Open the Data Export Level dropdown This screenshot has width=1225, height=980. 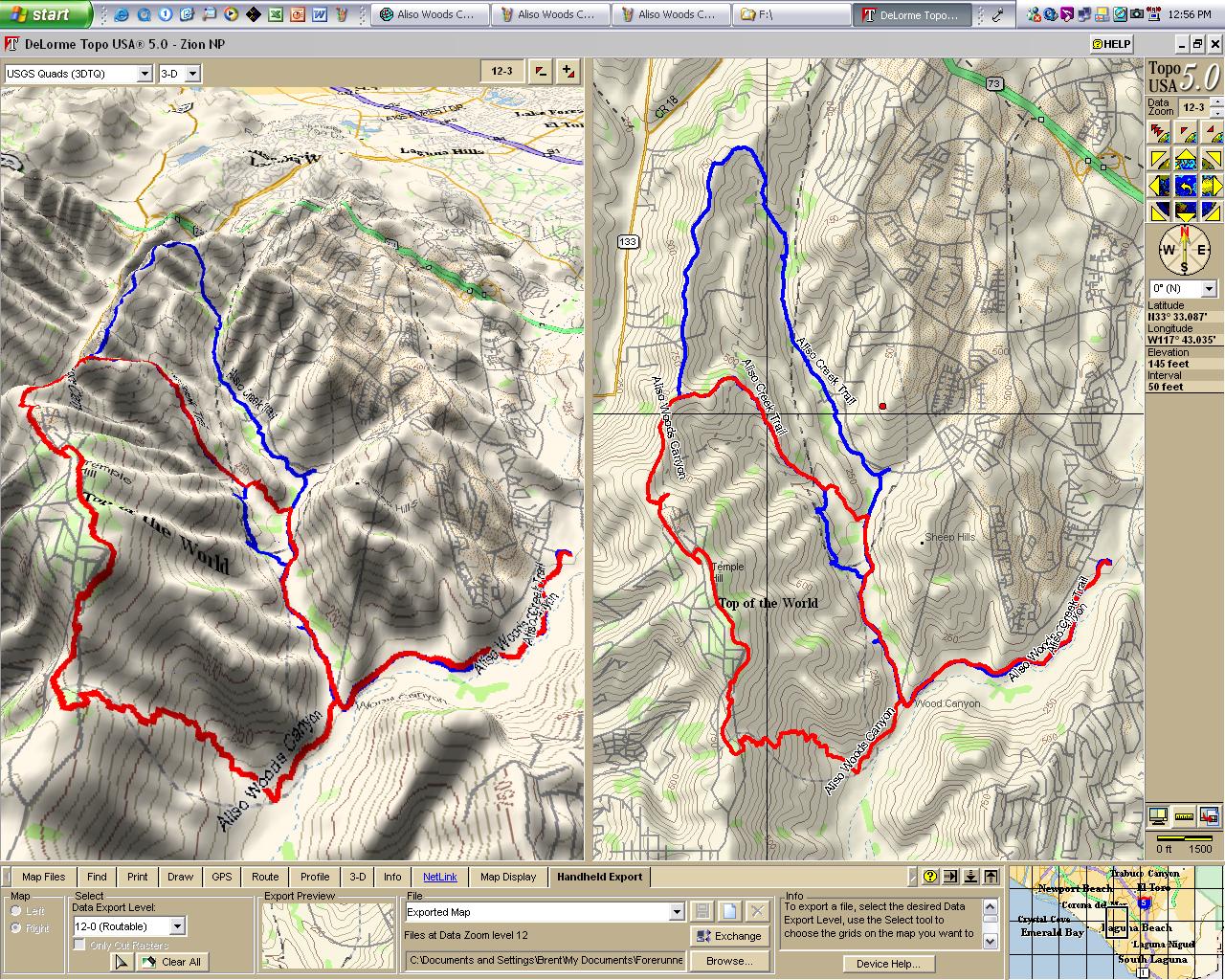coord(177,926)
